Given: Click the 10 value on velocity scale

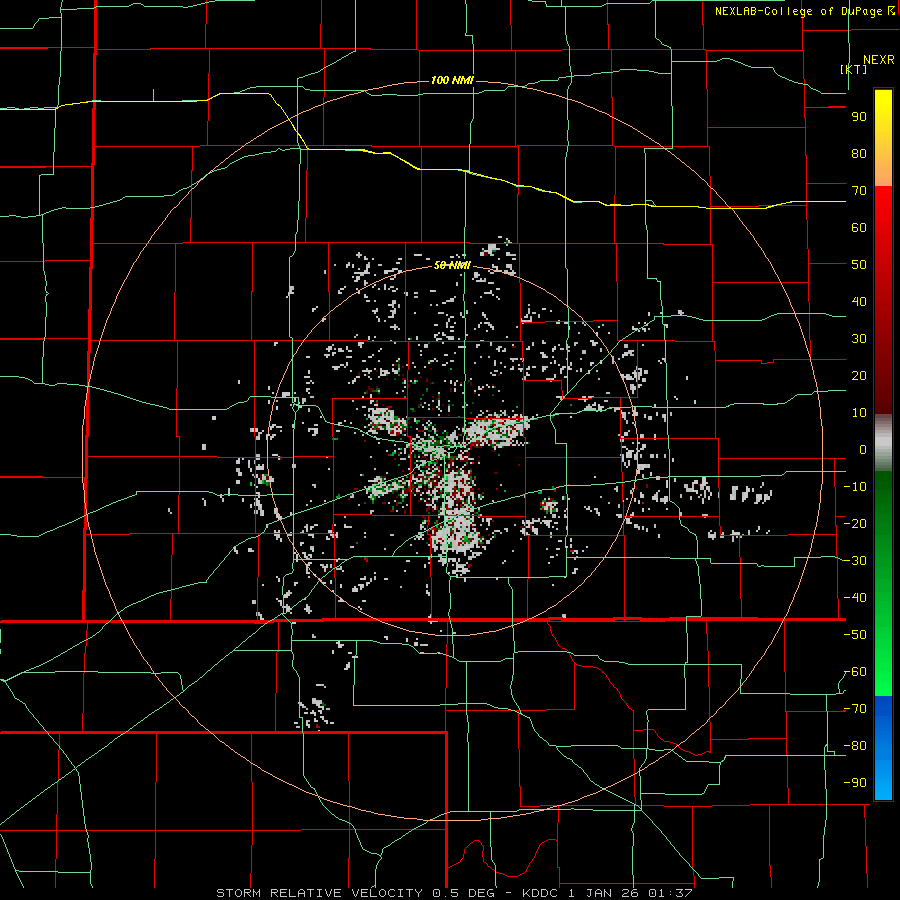Looking at the screenshot, I should click(x=859, y=413).
